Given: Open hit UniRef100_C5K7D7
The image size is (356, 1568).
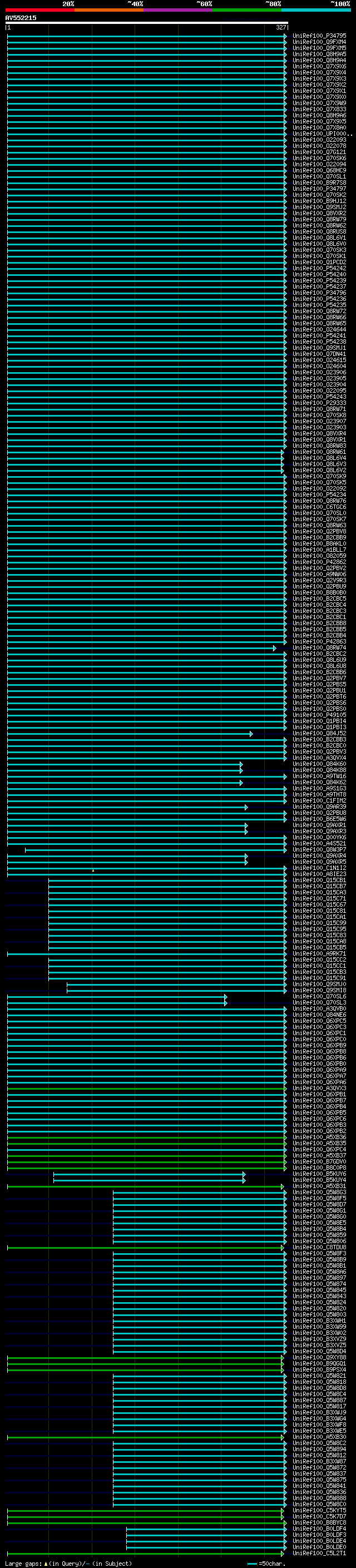Looking at the screenshot, I should 319,1516.
